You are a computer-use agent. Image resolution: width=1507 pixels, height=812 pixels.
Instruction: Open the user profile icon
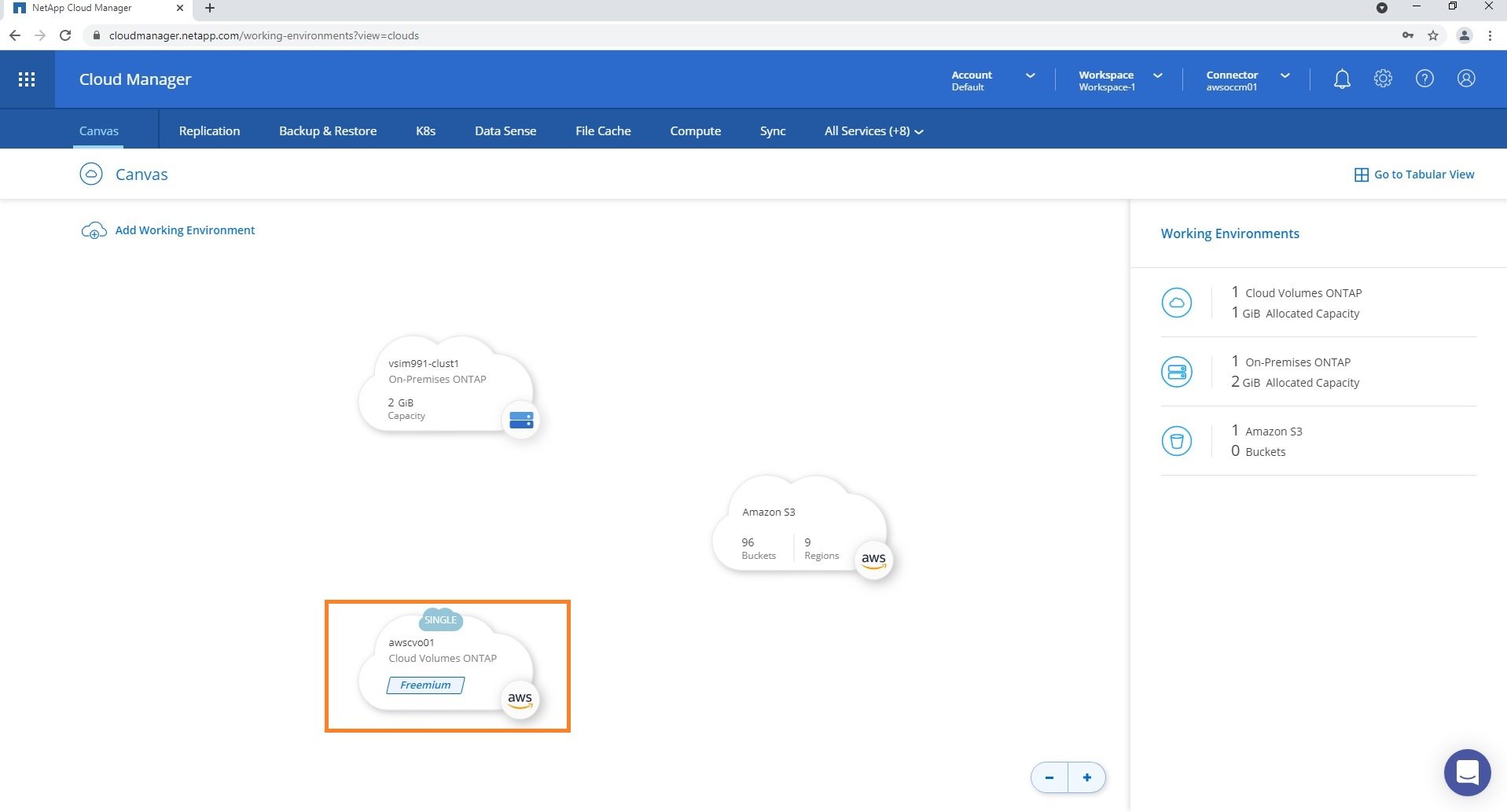[x=1466, y=79]
